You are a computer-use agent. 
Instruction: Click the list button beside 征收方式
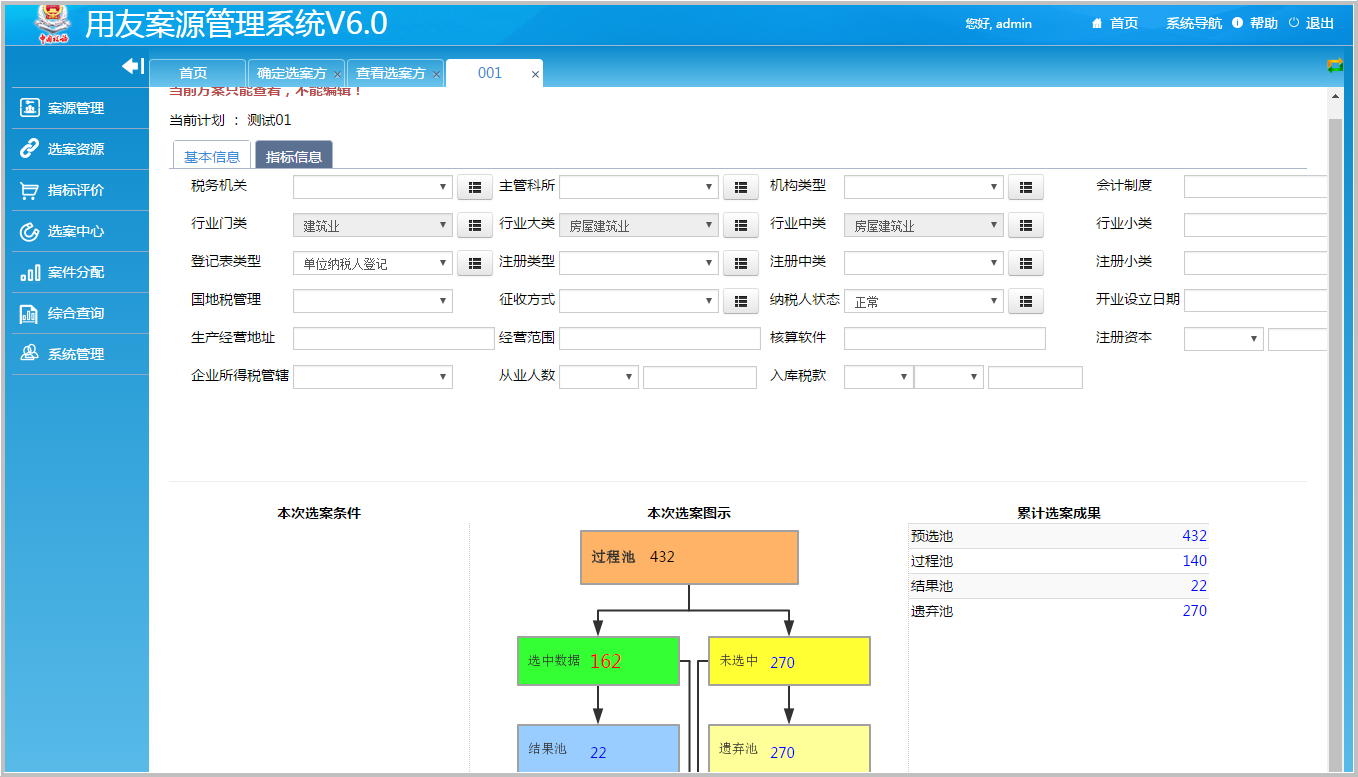pos(740,301)
